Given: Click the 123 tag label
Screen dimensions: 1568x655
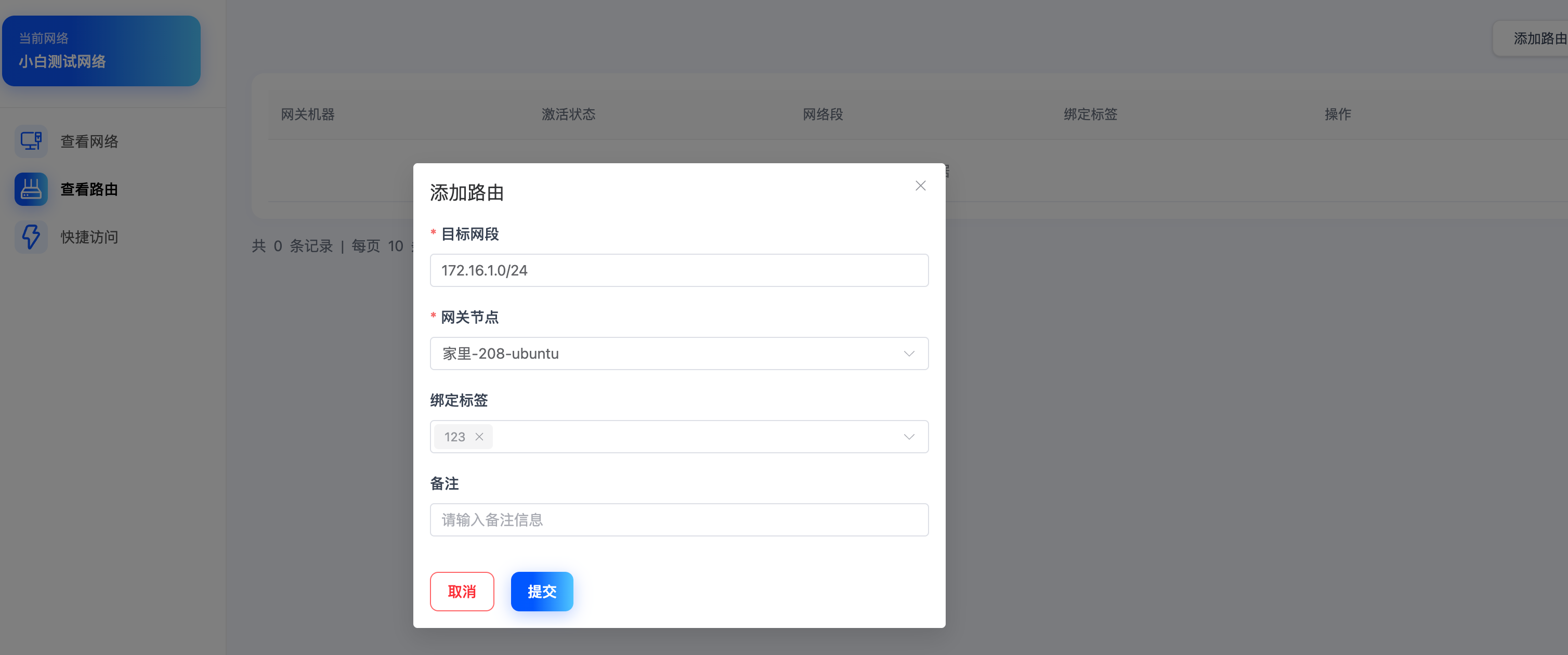Looking at the screenshot, I should click(455, 437).
